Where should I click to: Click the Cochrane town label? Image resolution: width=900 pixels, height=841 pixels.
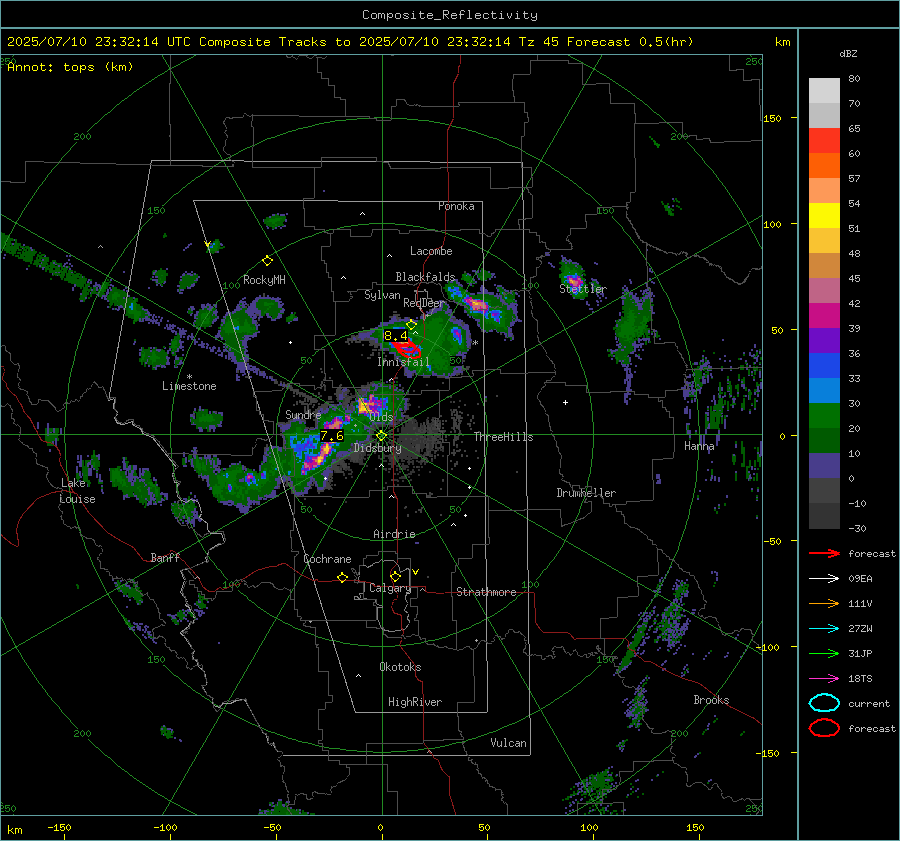pos(327,559)
